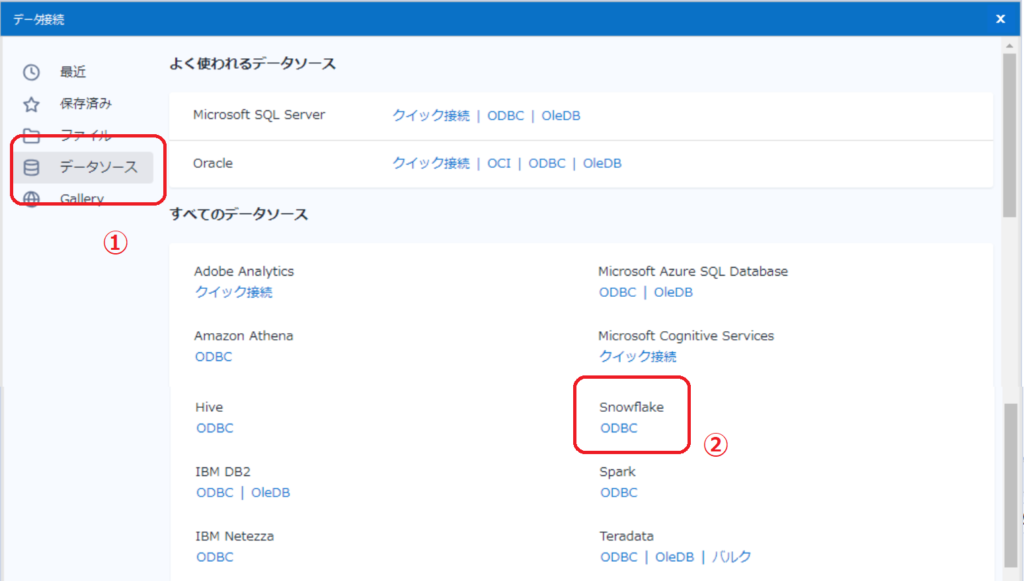Image resolution: width=1024 pixels, height=581 pixels.
Task: Click ODBC under IBM Netezza
Action: pos(215,557)
